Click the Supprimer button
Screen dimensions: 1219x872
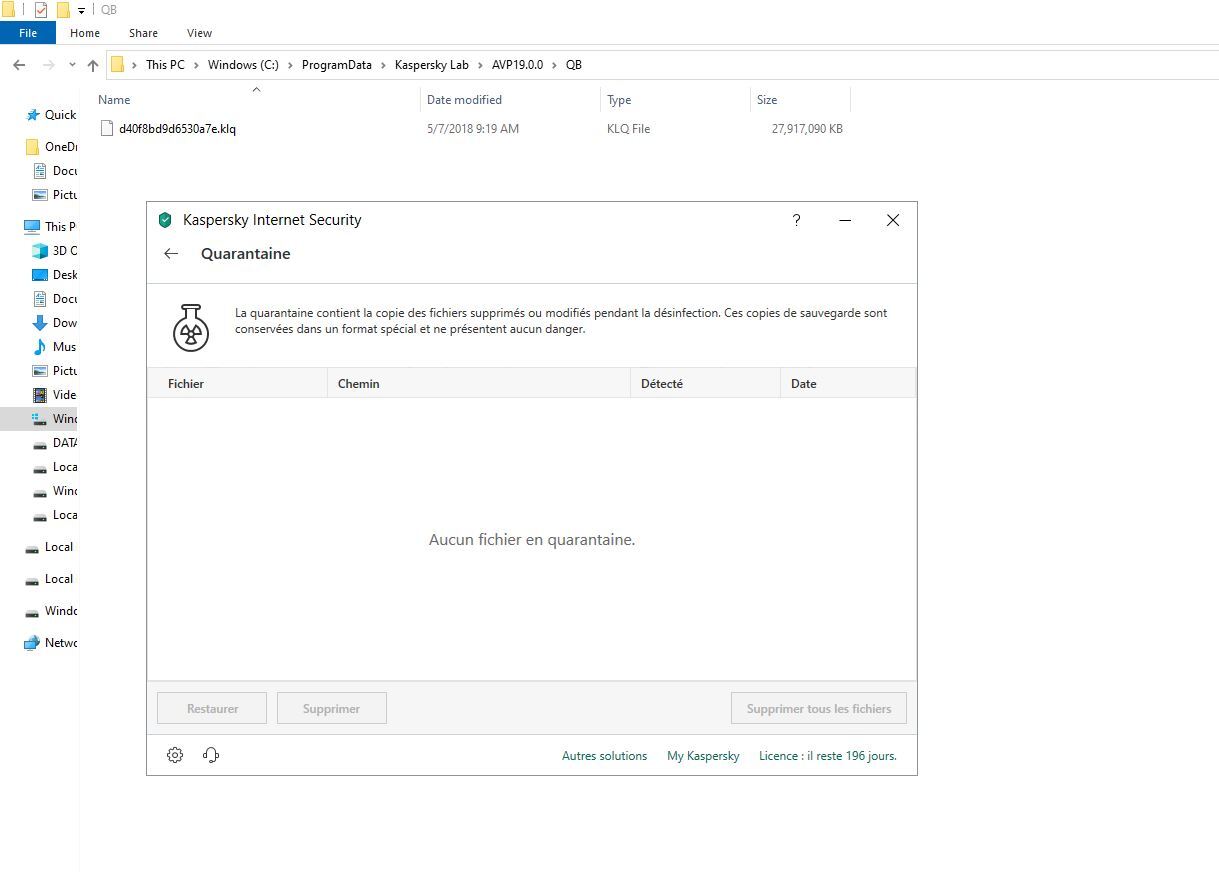[332, 708]
